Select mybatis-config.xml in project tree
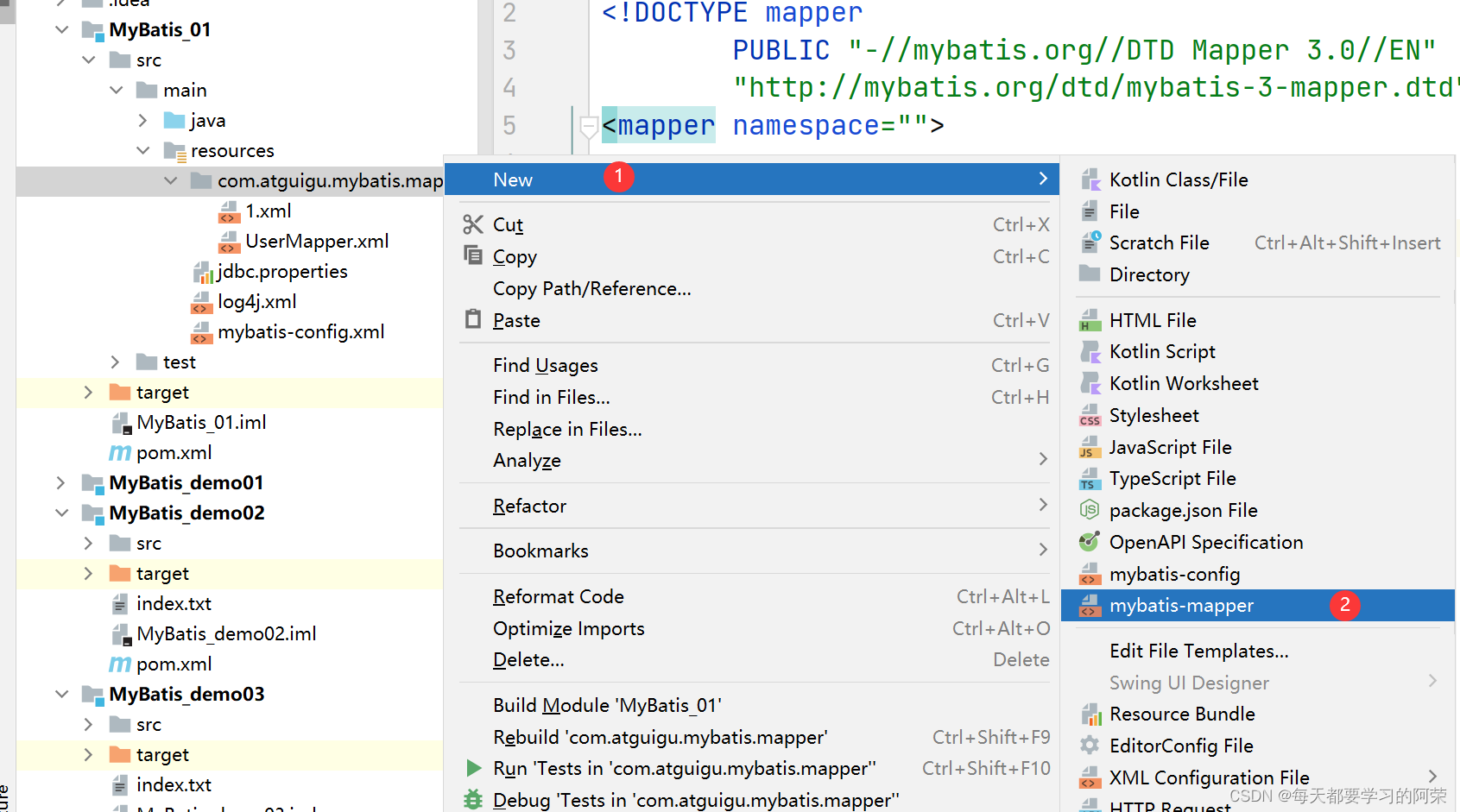 300,332
